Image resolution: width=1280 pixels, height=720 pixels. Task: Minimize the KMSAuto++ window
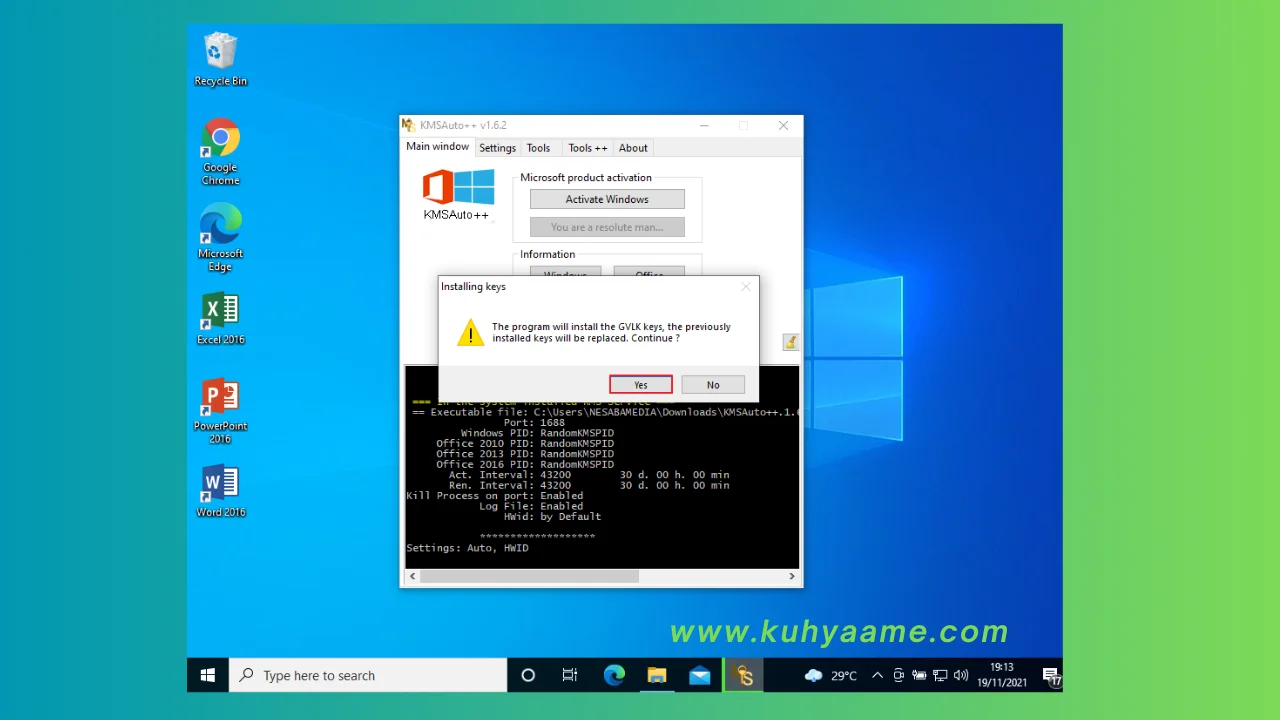tap(705, 125)
